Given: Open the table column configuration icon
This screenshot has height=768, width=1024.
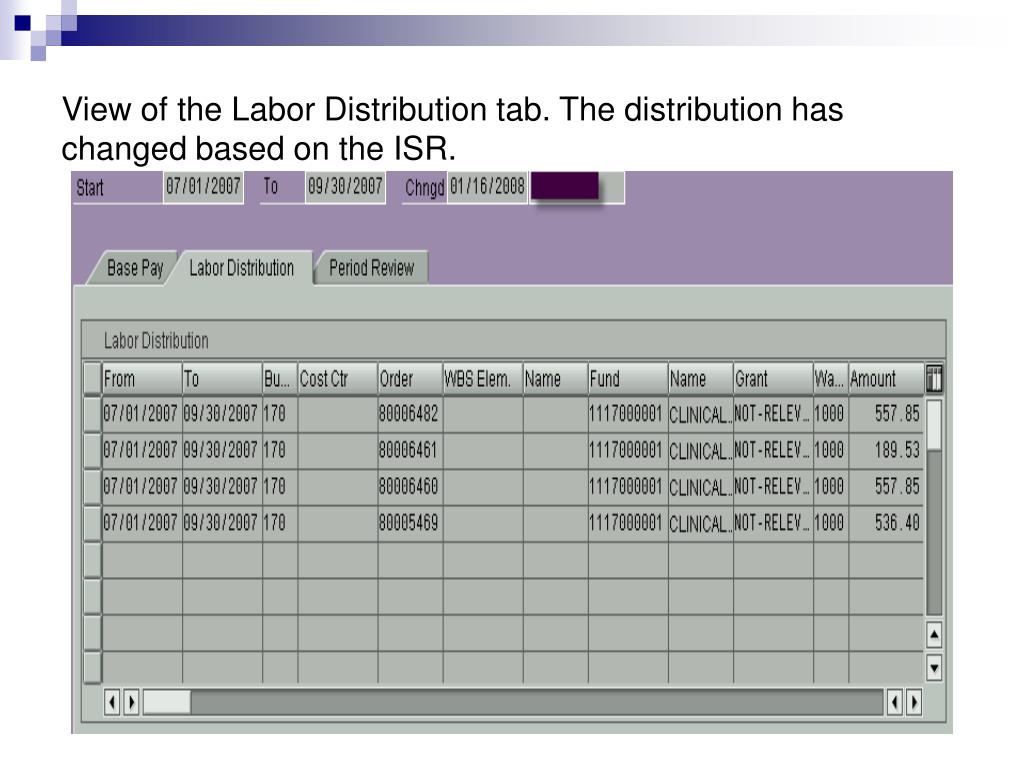Looking at the screenshot, I should pos(934,379).
